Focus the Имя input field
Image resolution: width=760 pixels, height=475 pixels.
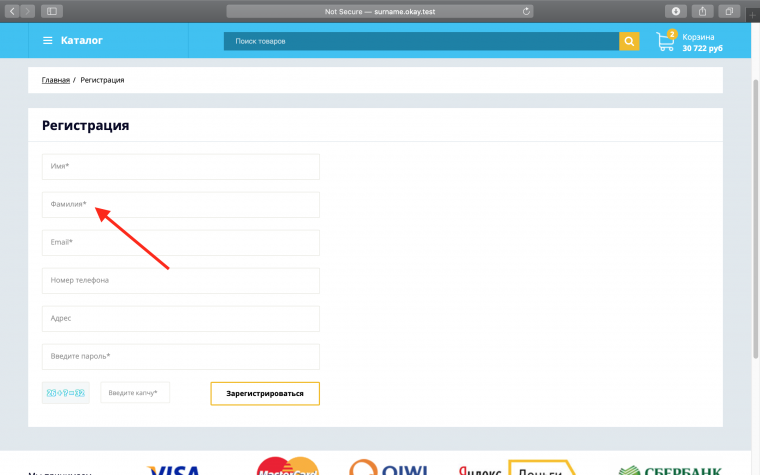pos(180,167)
